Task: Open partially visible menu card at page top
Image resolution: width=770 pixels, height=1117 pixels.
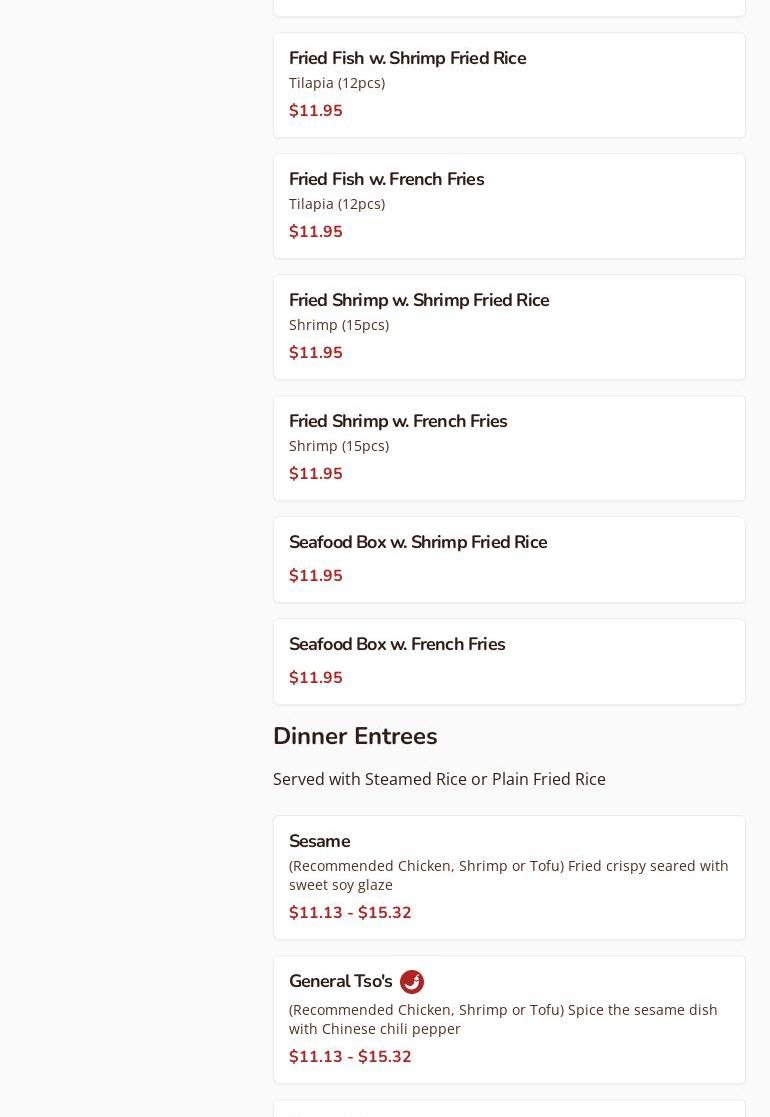Action: tap(509, 7)
